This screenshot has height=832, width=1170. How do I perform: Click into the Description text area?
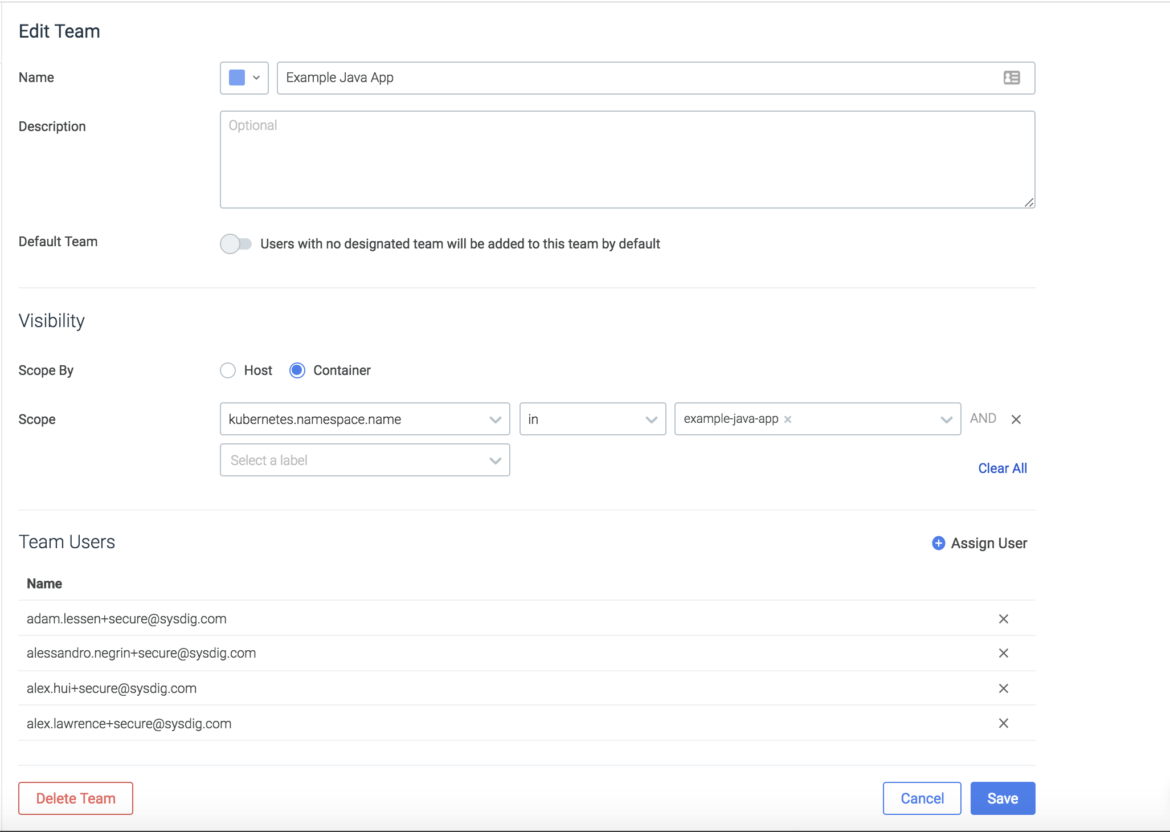click(x=627, y=159)
